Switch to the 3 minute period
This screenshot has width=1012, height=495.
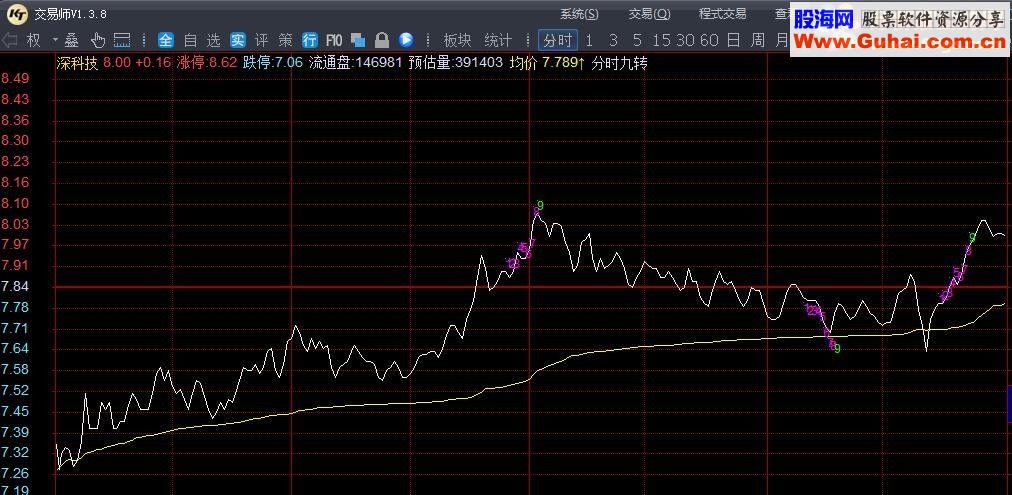point(613,41)
